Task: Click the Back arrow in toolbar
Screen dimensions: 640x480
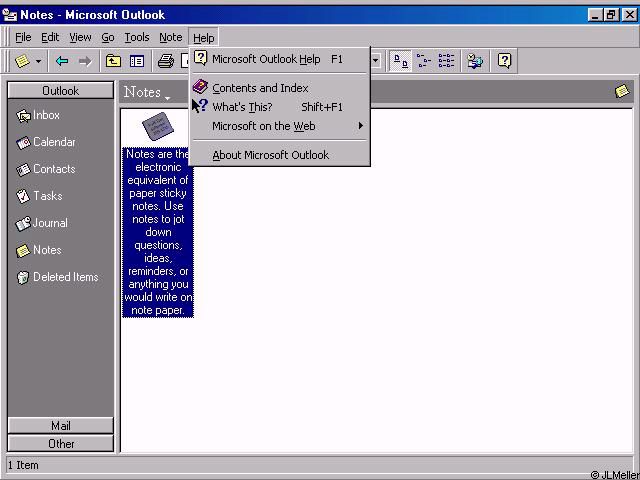Action: pos(62,61)
